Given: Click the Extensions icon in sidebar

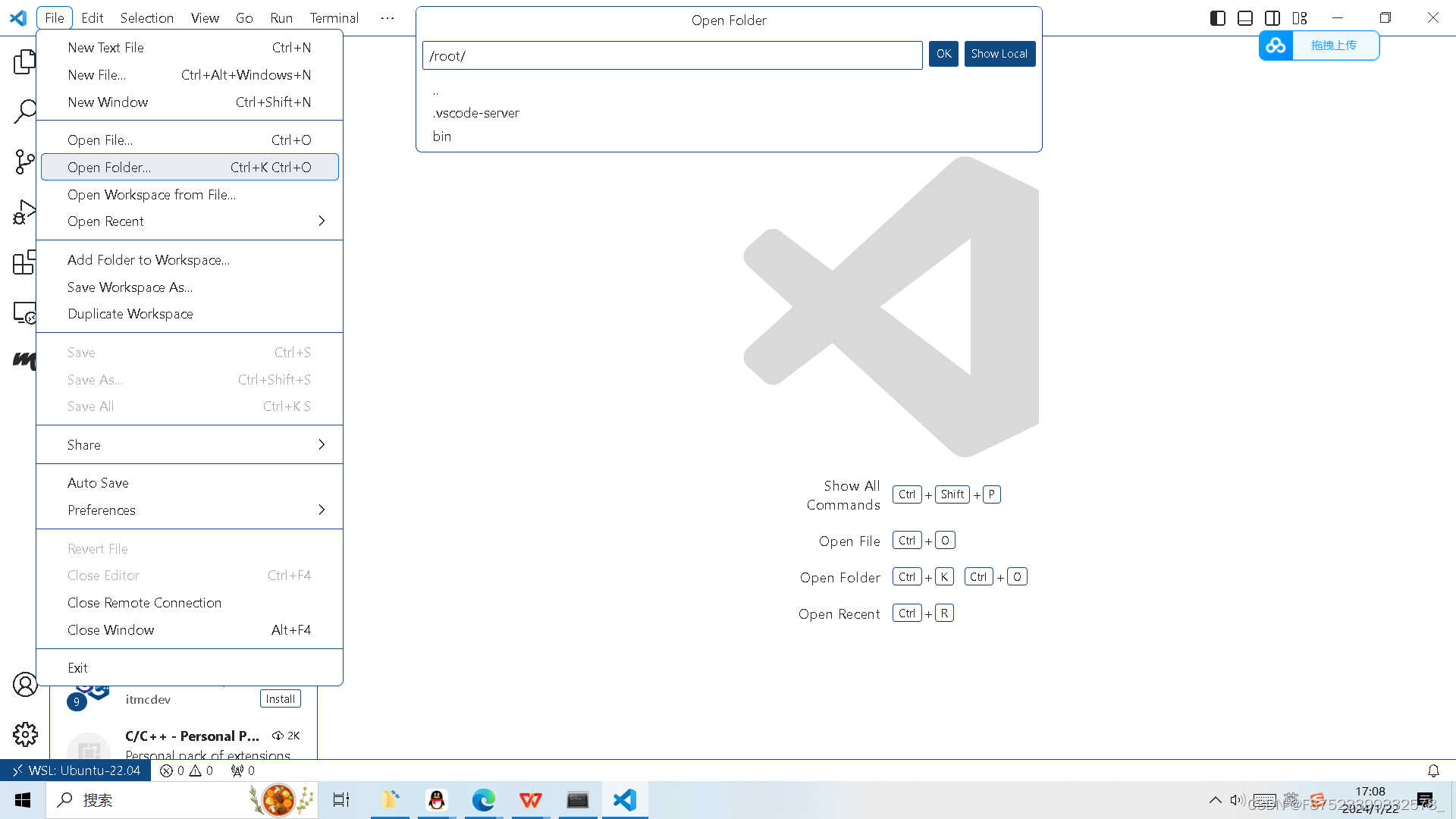Looking at the screenshot, I should click(24, 263).
